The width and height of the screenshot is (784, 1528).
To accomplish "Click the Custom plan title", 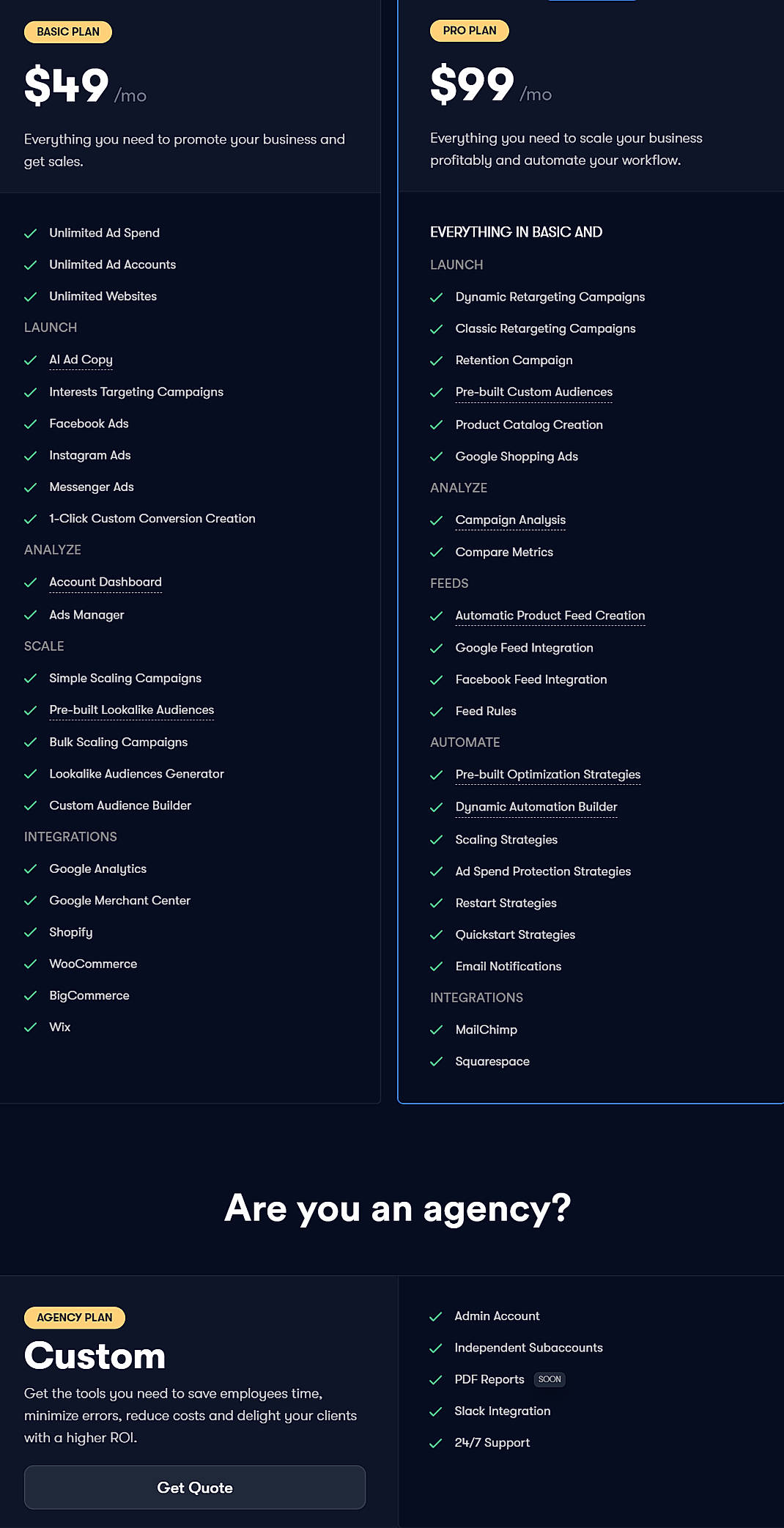I will 95,1356.
